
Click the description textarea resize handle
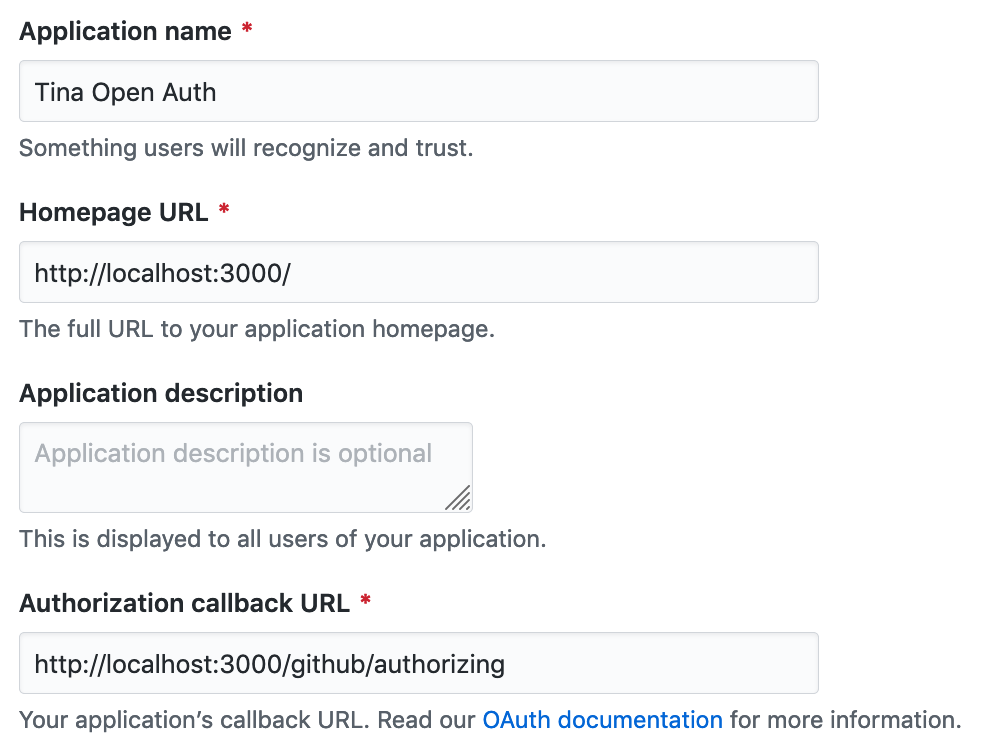(458, 498)
